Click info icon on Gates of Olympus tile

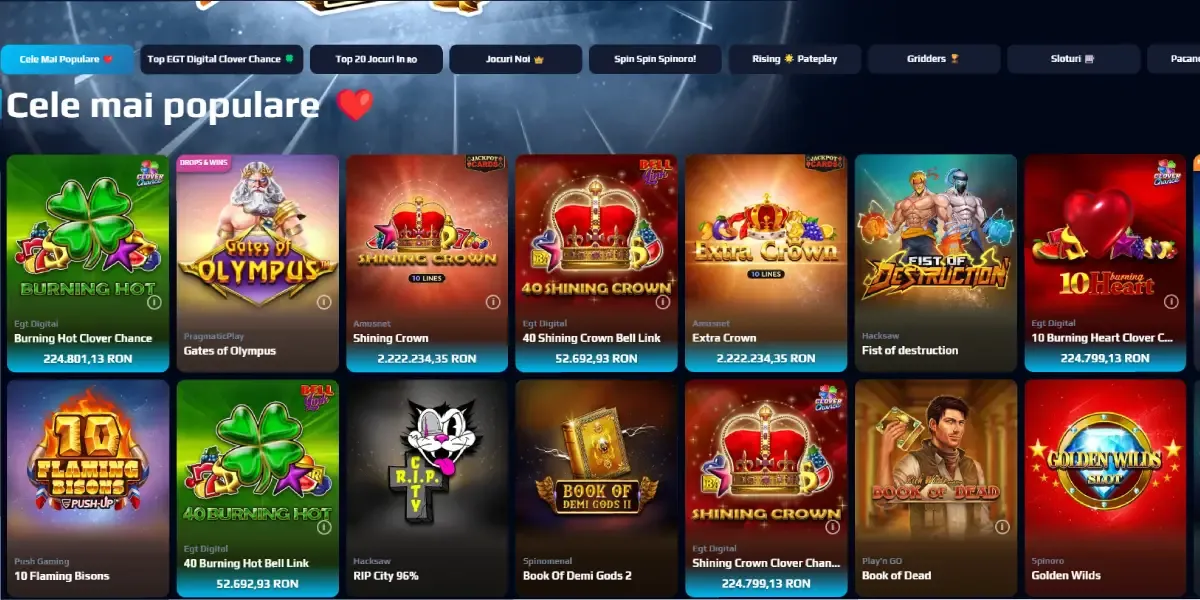(324, 301)
